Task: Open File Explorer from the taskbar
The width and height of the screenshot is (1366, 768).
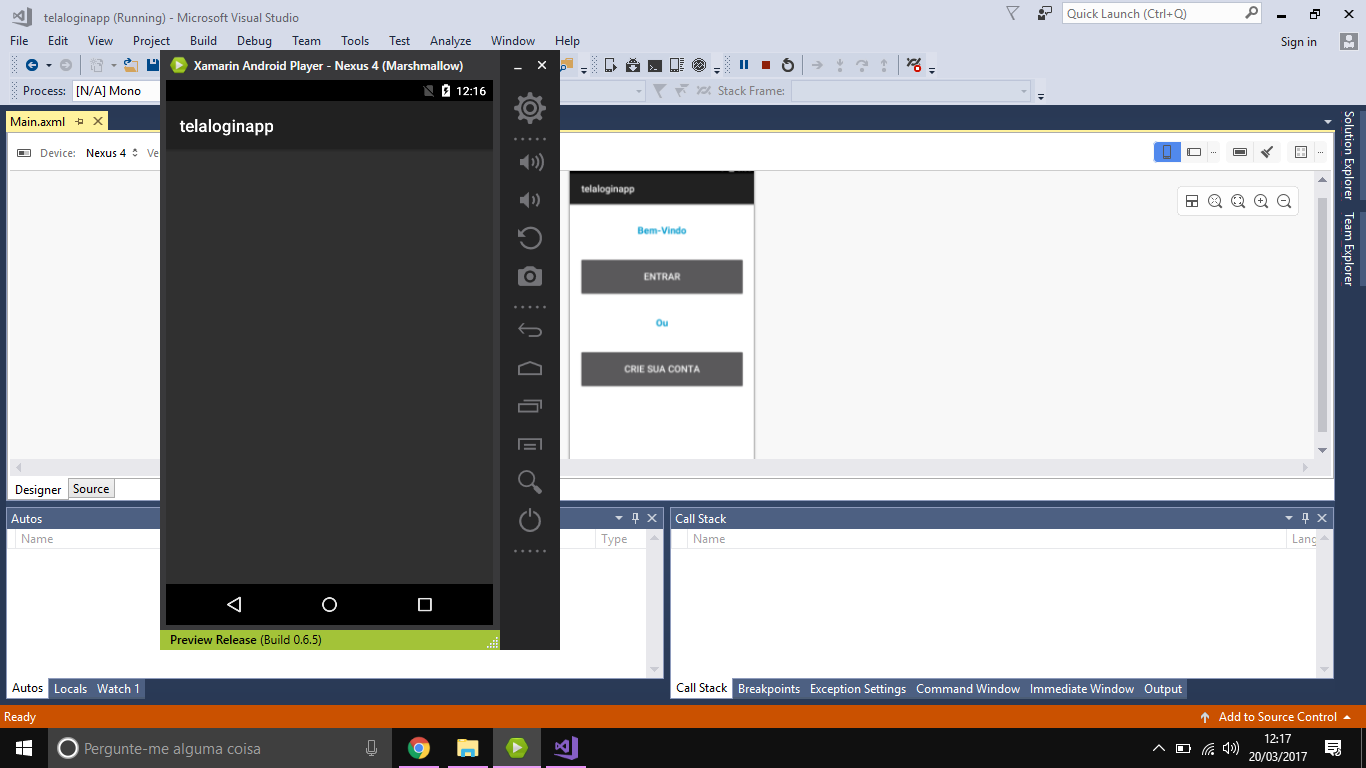Action: pos(467,748)
